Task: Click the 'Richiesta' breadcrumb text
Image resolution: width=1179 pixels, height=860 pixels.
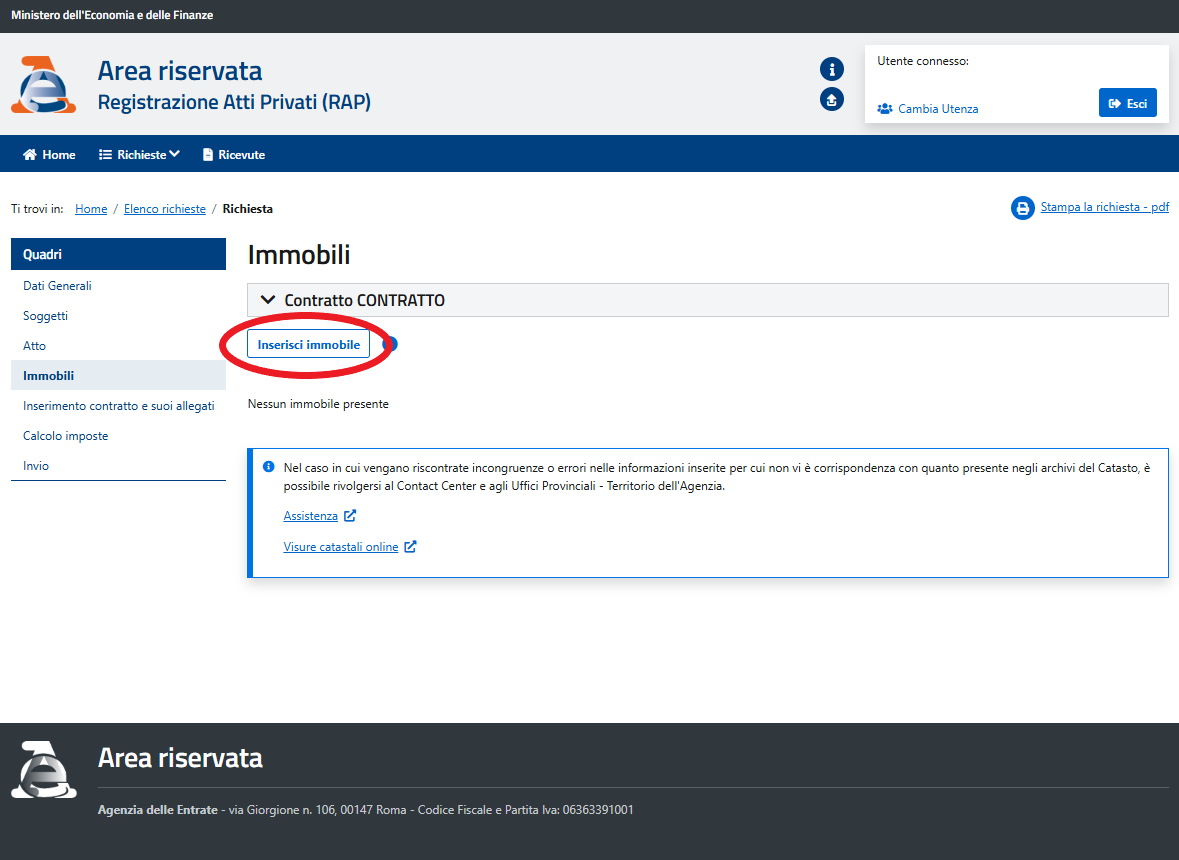Action: pos(247,209)
